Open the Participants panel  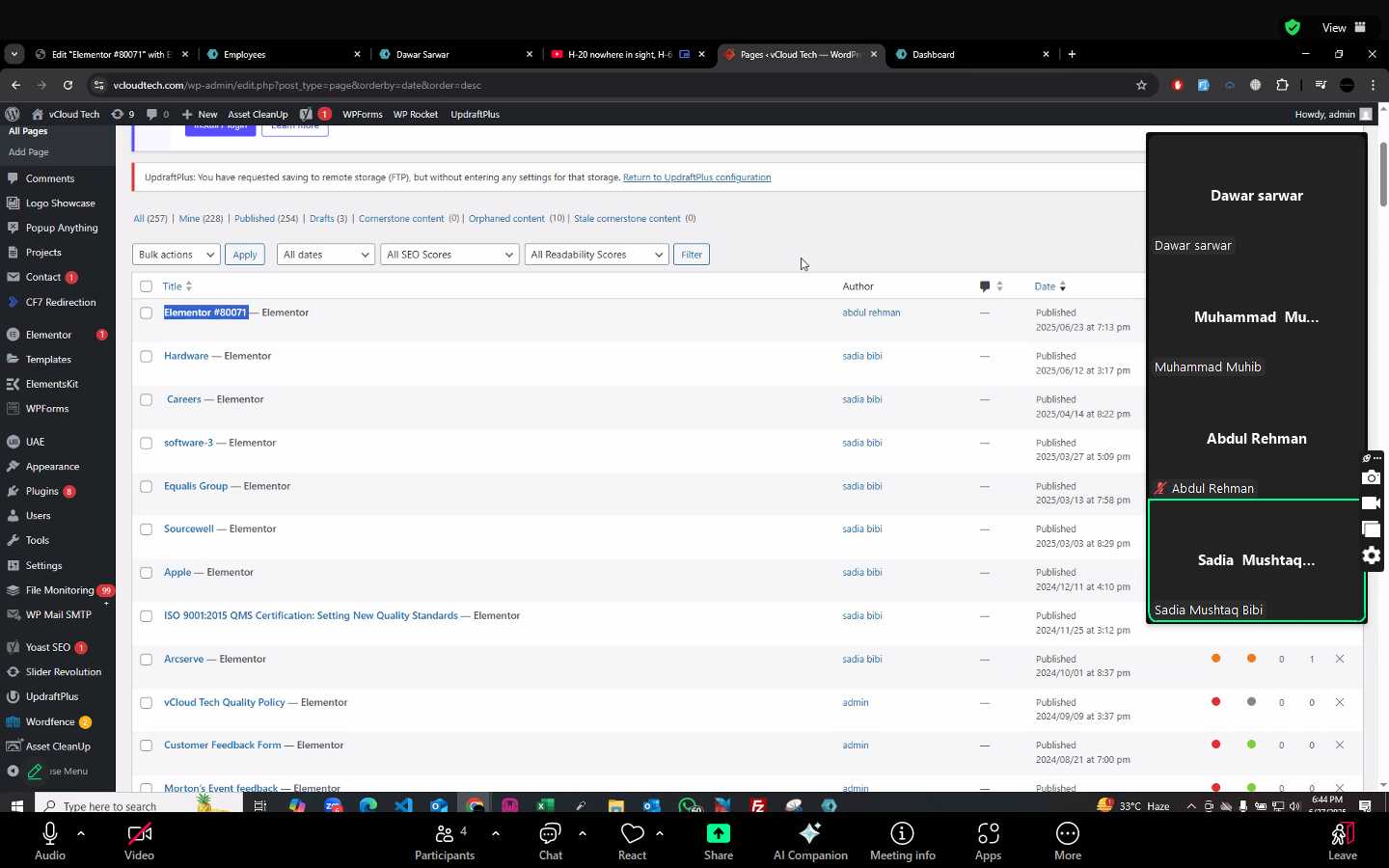click(x=445, y=841)
